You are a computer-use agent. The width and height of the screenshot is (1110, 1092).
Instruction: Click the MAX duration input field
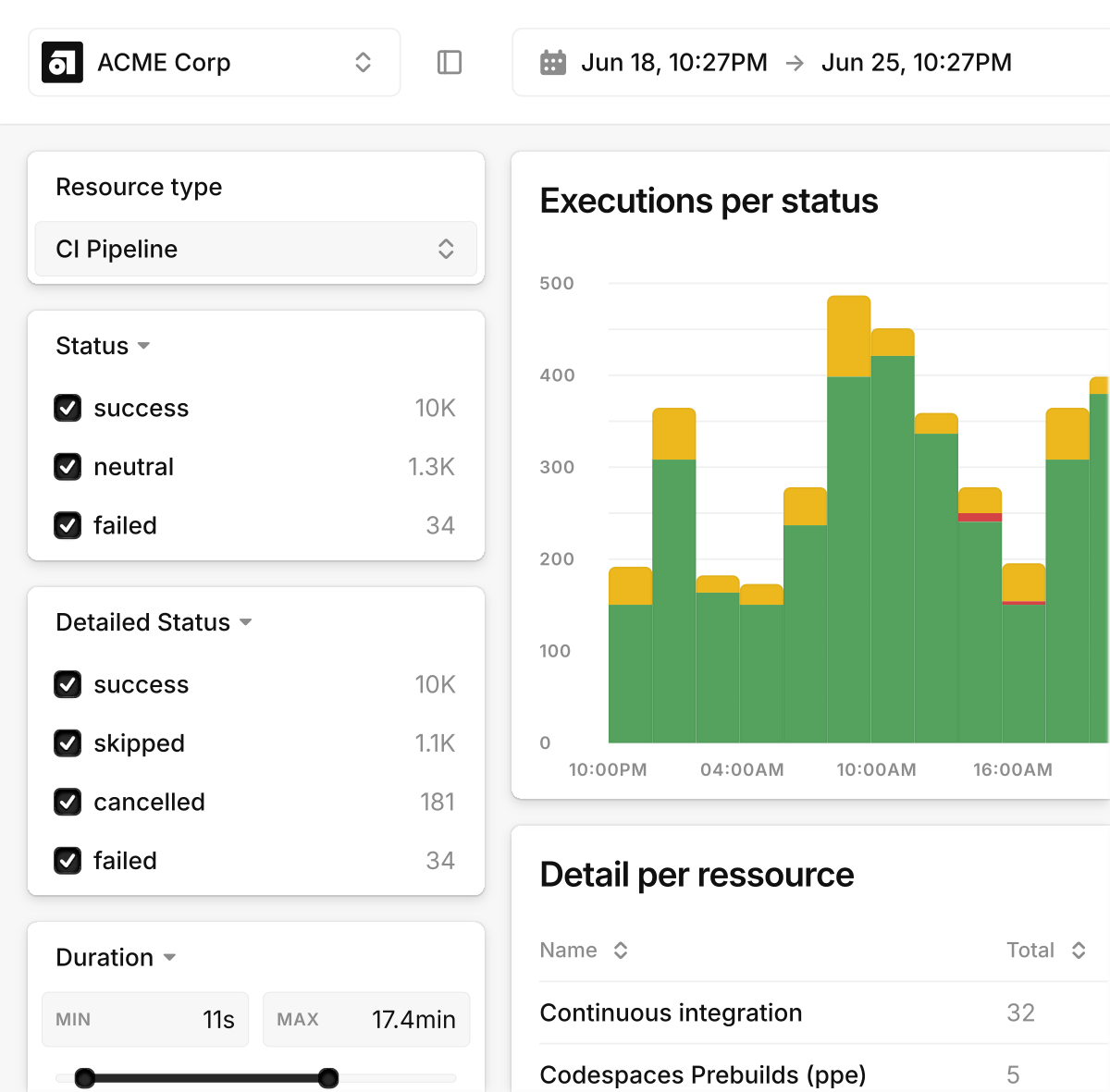366,1020
